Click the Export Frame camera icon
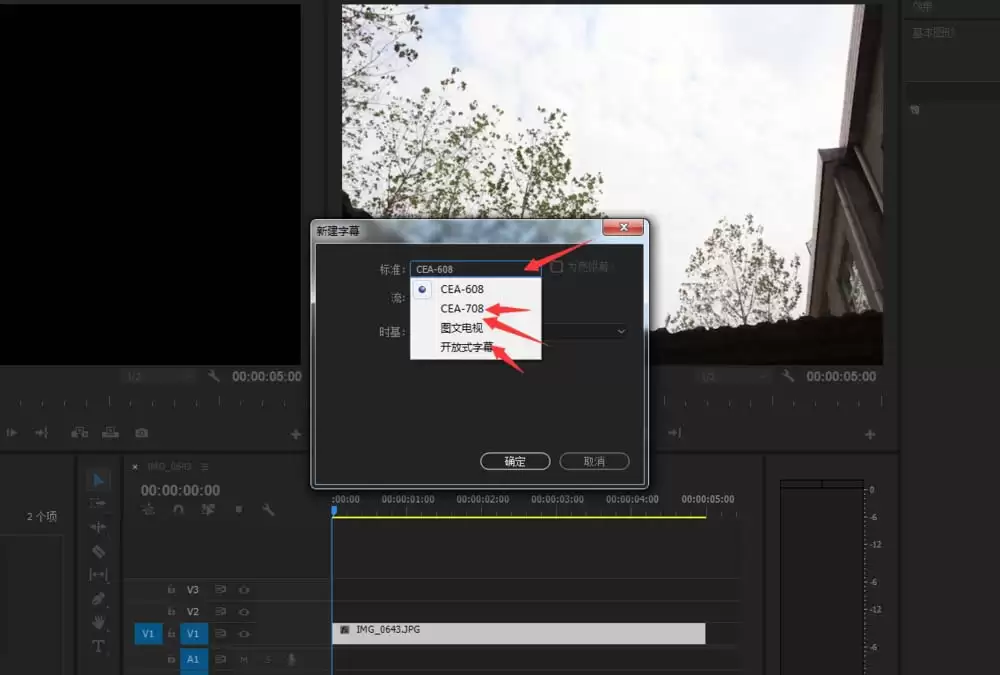The image size is (1000, 675). click(x=142, y=433)
